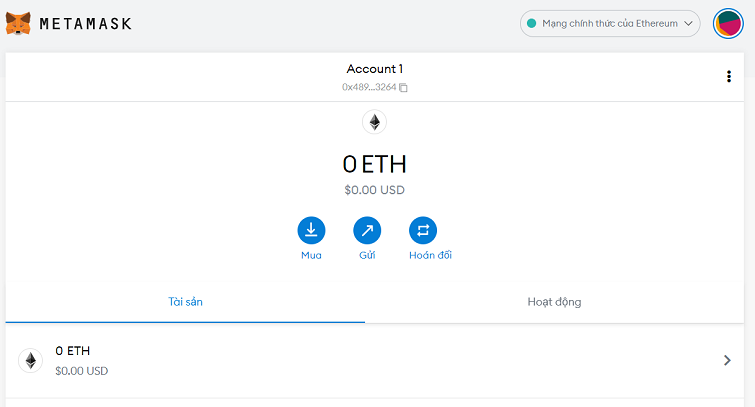Expand the 0 ETH asset row chevron
The width and height of the screenshot is (755, 407).
tap(727, 360)
